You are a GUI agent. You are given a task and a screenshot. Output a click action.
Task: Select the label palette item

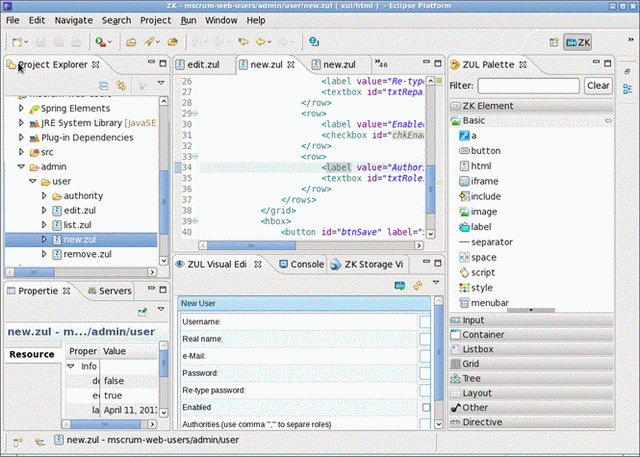pos(476,227)
